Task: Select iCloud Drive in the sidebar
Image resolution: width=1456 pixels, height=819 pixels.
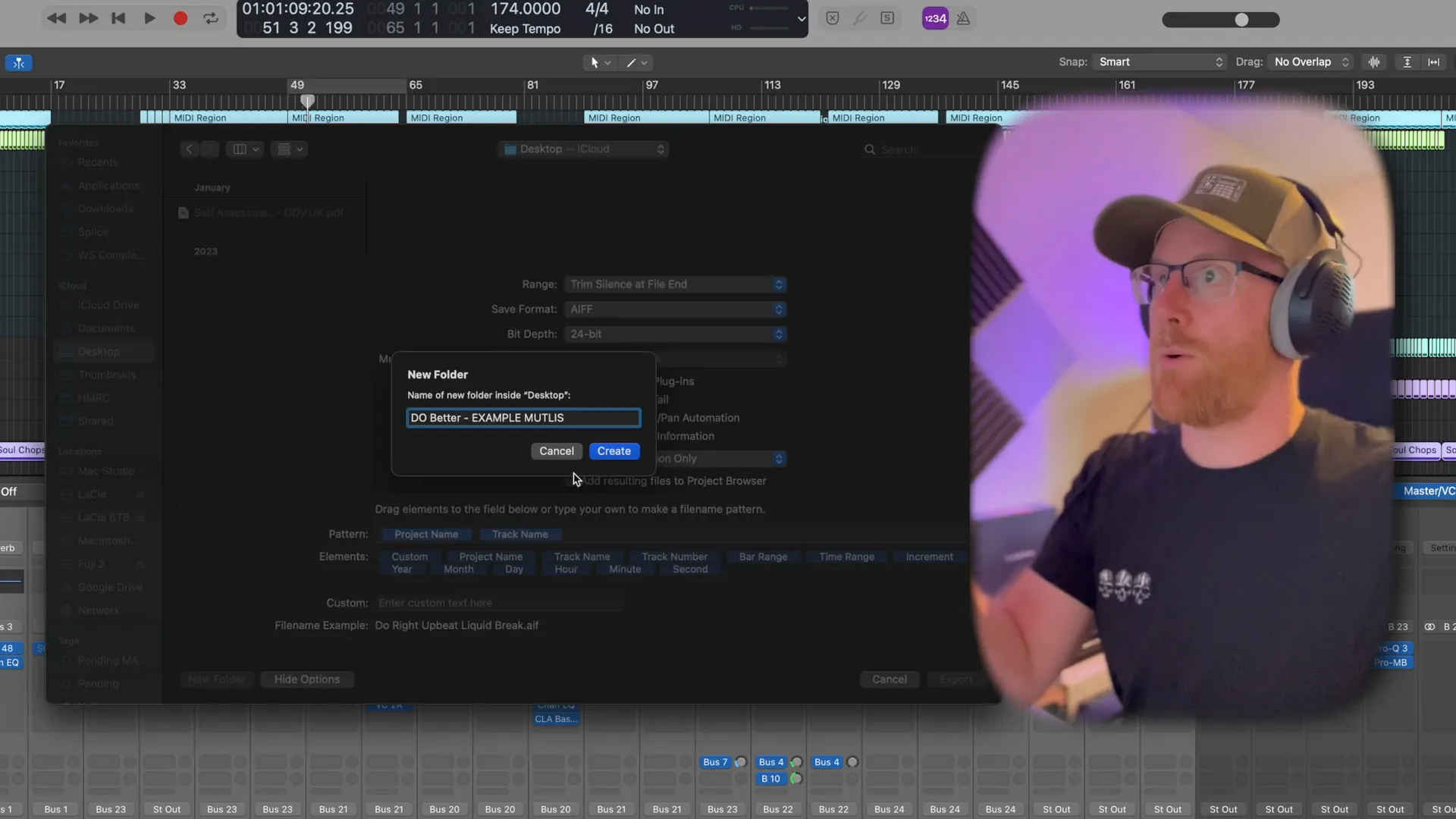Action: click(109, 305)
